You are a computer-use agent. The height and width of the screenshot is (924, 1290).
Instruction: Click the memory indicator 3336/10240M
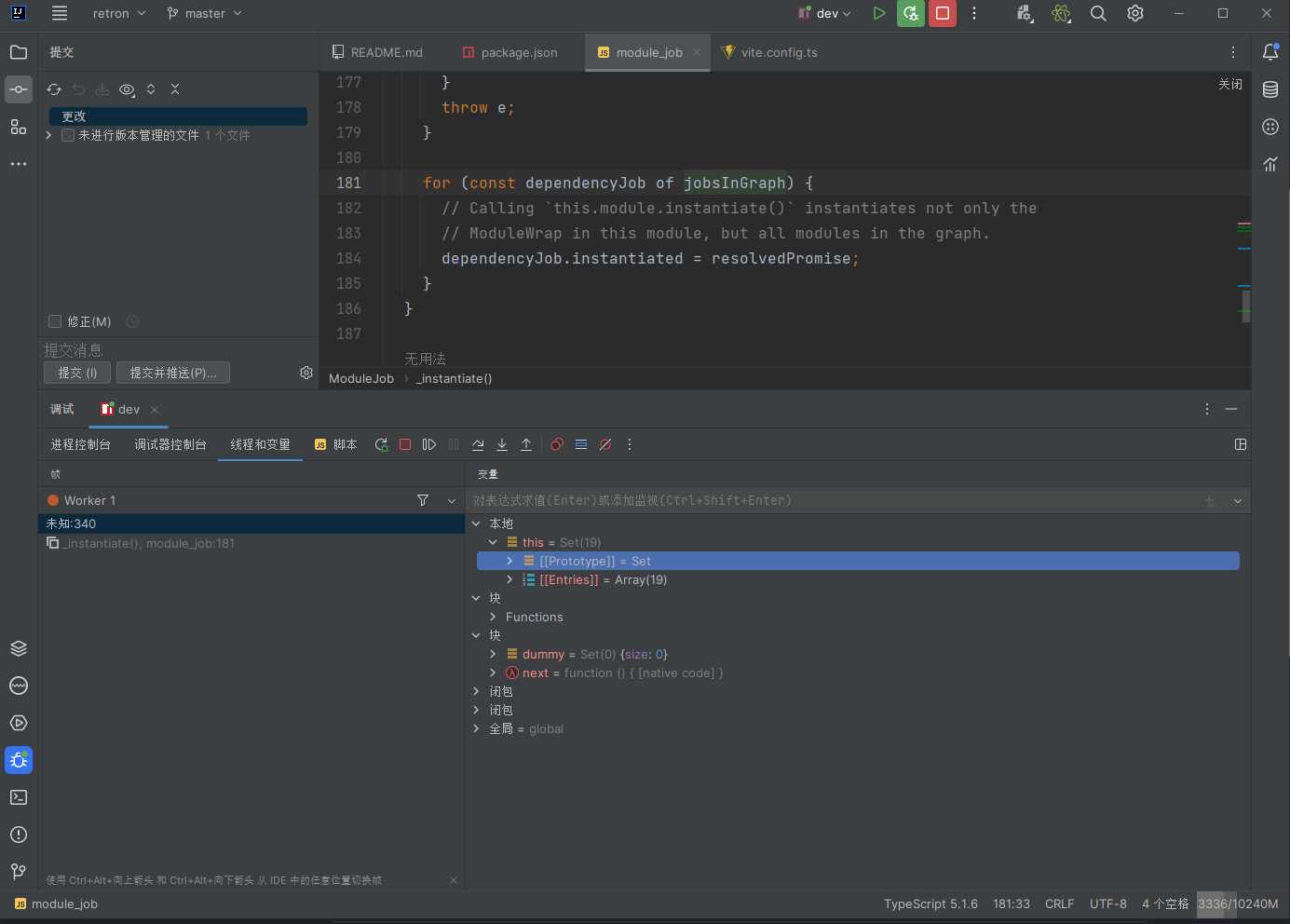pyautogui.click(x=1238, y=904)
